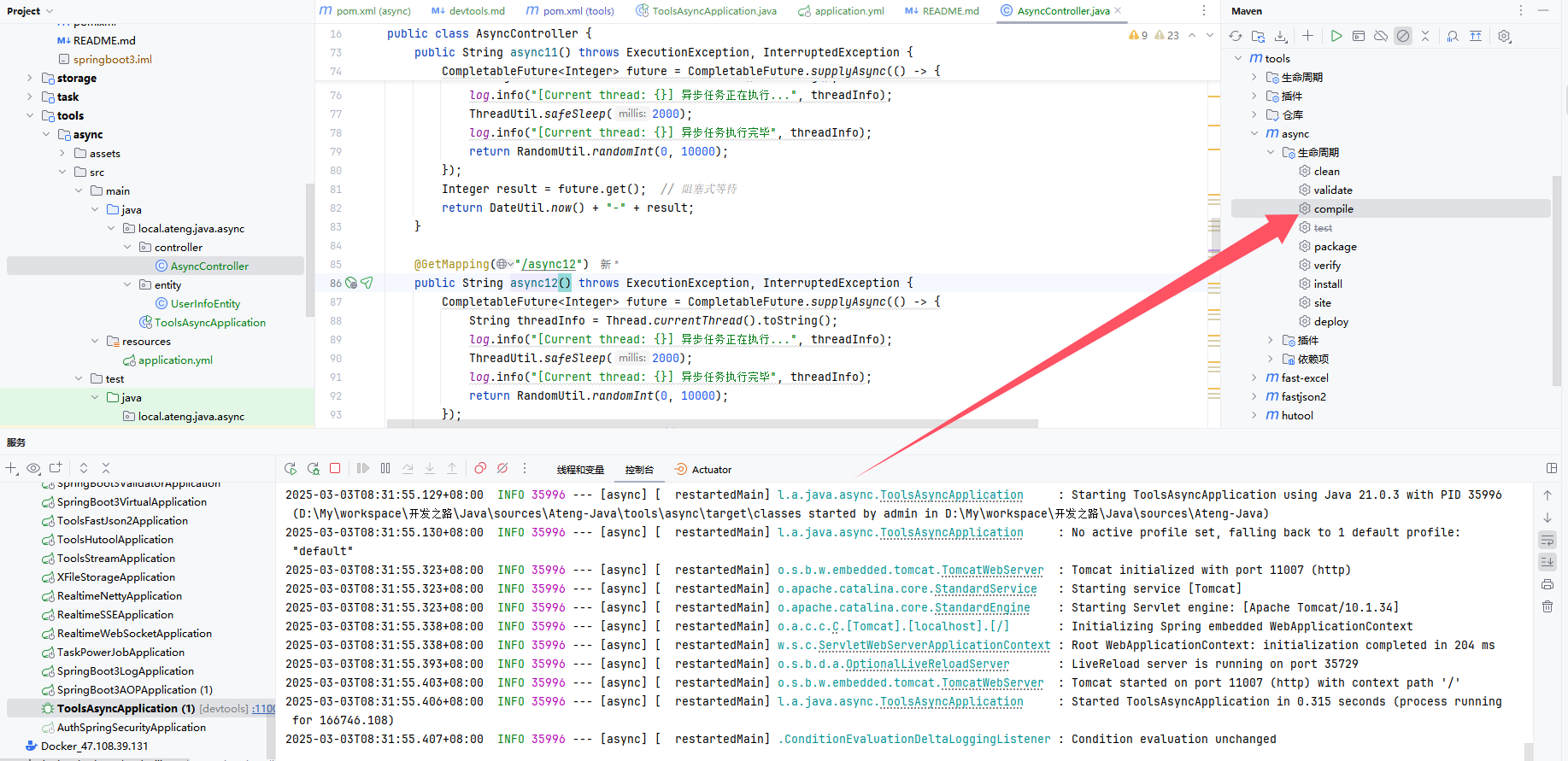Click the Download Sources icon in Maven
1568x761 pixels.
tap(1280, 36)
